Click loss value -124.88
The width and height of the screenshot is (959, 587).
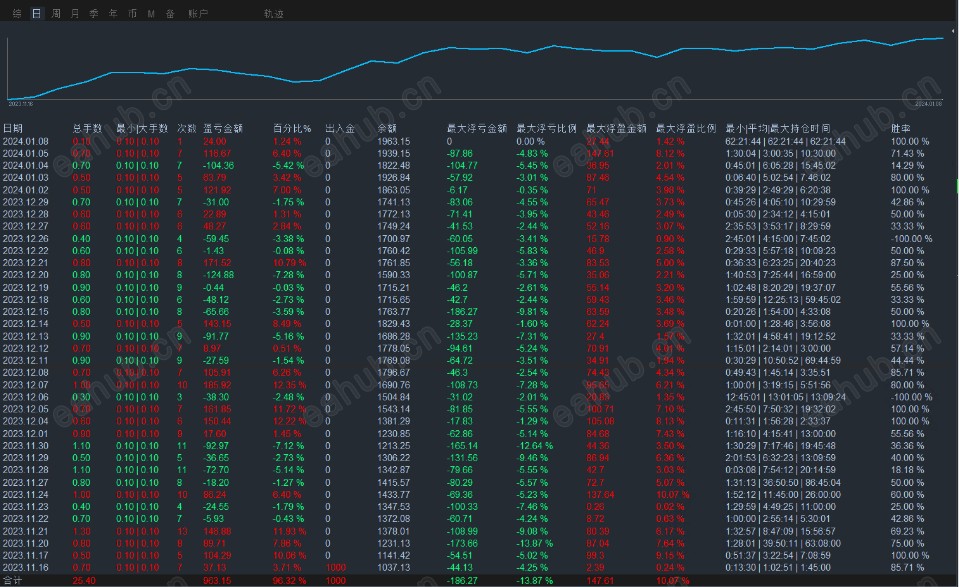pyautogui.click(x=218, y=275)
